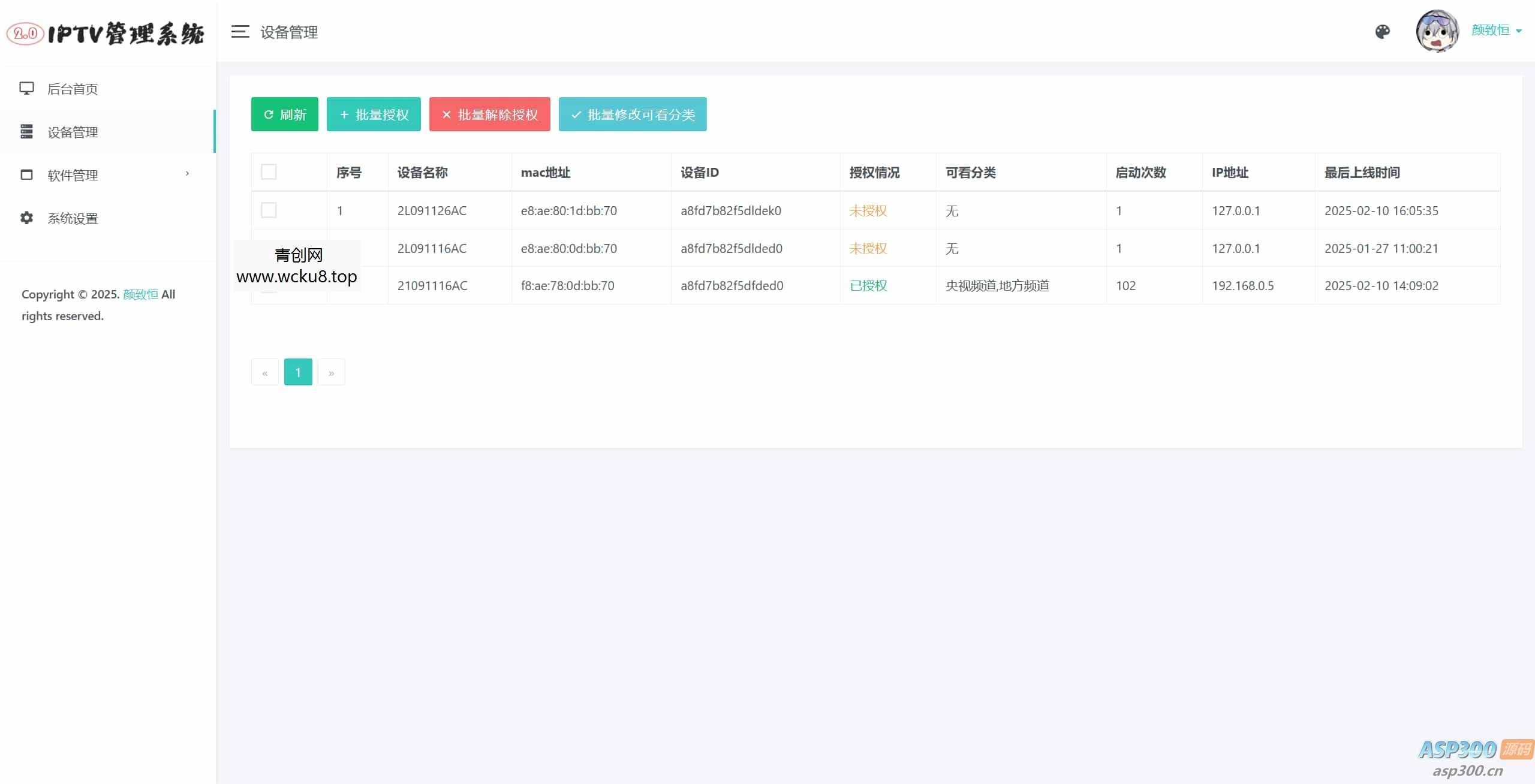
Task: Click the 批量授权 button
Action: (x=373, y=114)
